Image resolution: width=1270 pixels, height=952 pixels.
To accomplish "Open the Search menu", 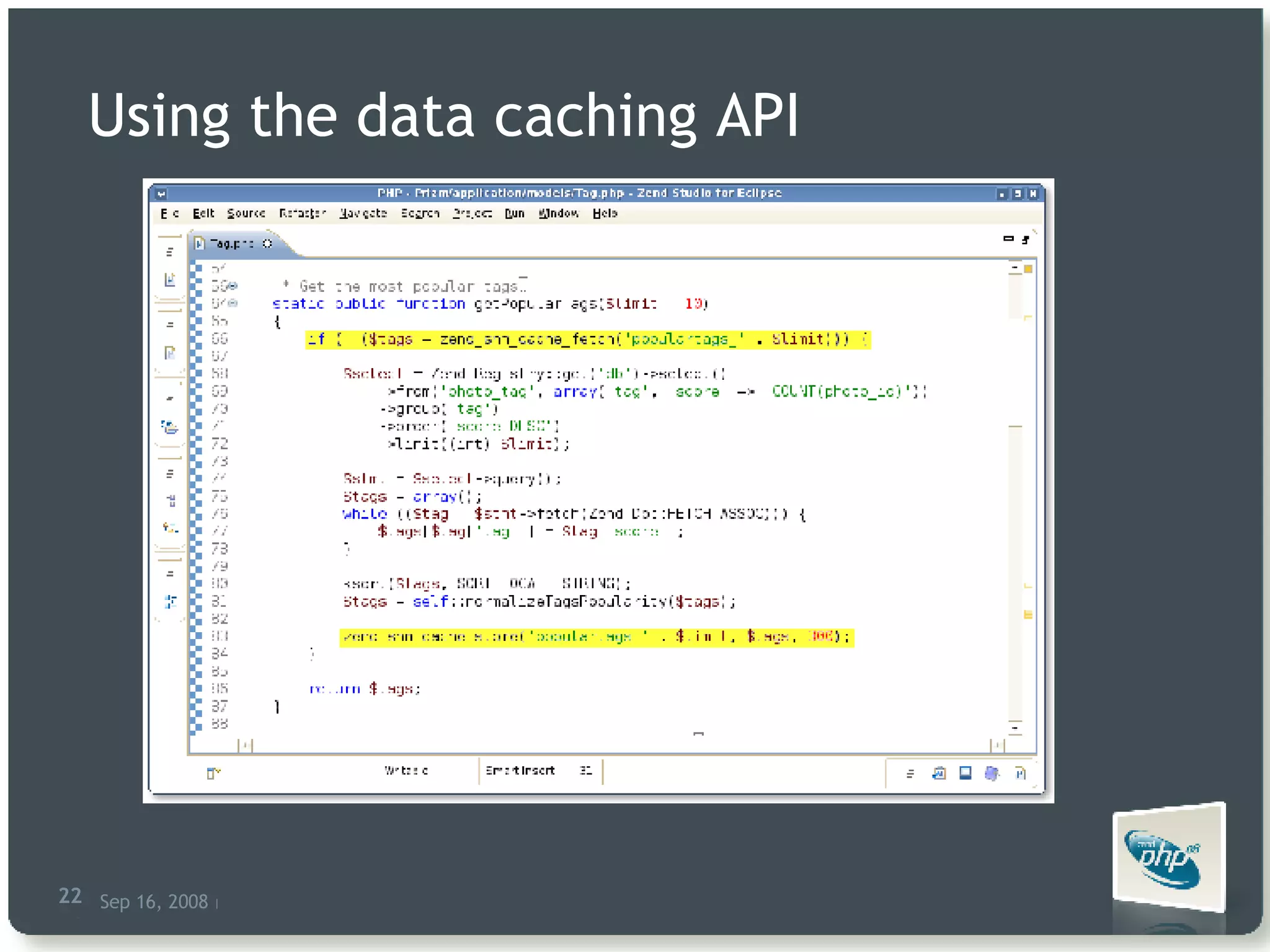I will click(420, 213).
